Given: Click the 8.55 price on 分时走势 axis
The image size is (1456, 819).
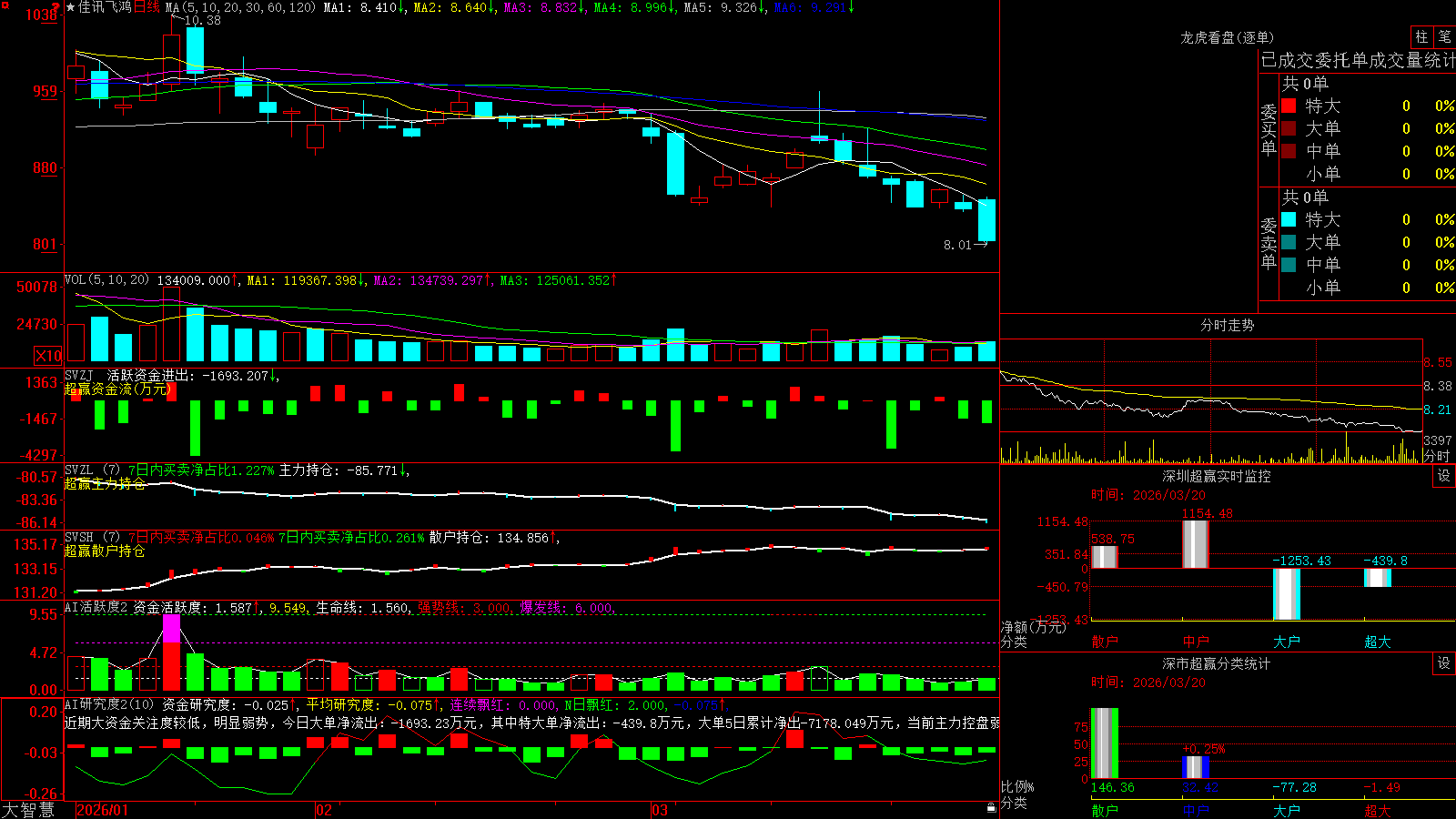Looking at the screenshot, I should pyautogui.click(x=1438, y=362).
